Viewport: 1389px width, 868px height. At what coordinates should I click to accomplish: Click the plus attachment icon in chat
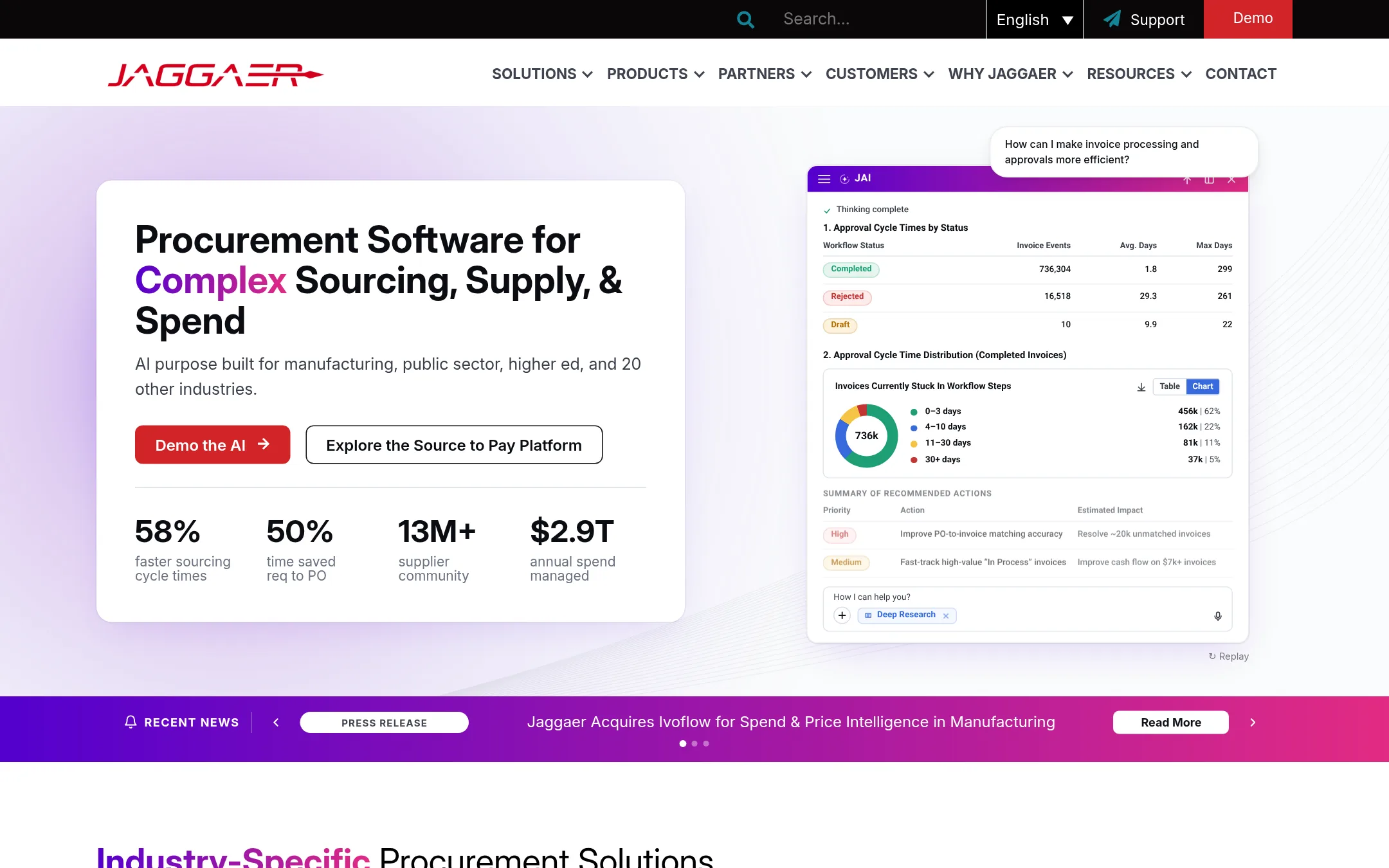point(842,615)
